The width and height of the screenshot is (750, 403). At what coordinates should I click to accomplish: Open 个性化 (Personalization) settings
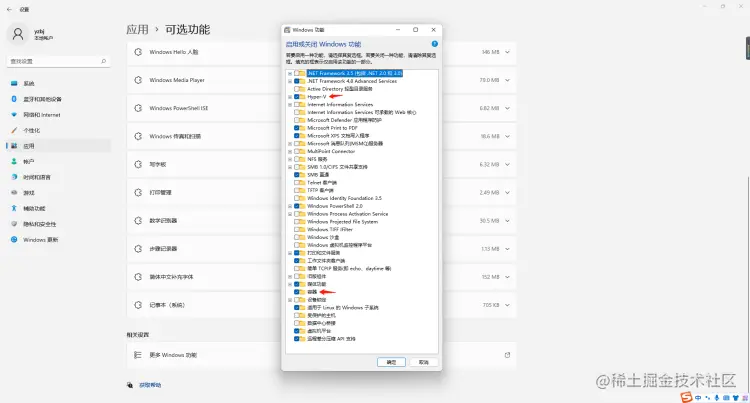coord(58,130)
